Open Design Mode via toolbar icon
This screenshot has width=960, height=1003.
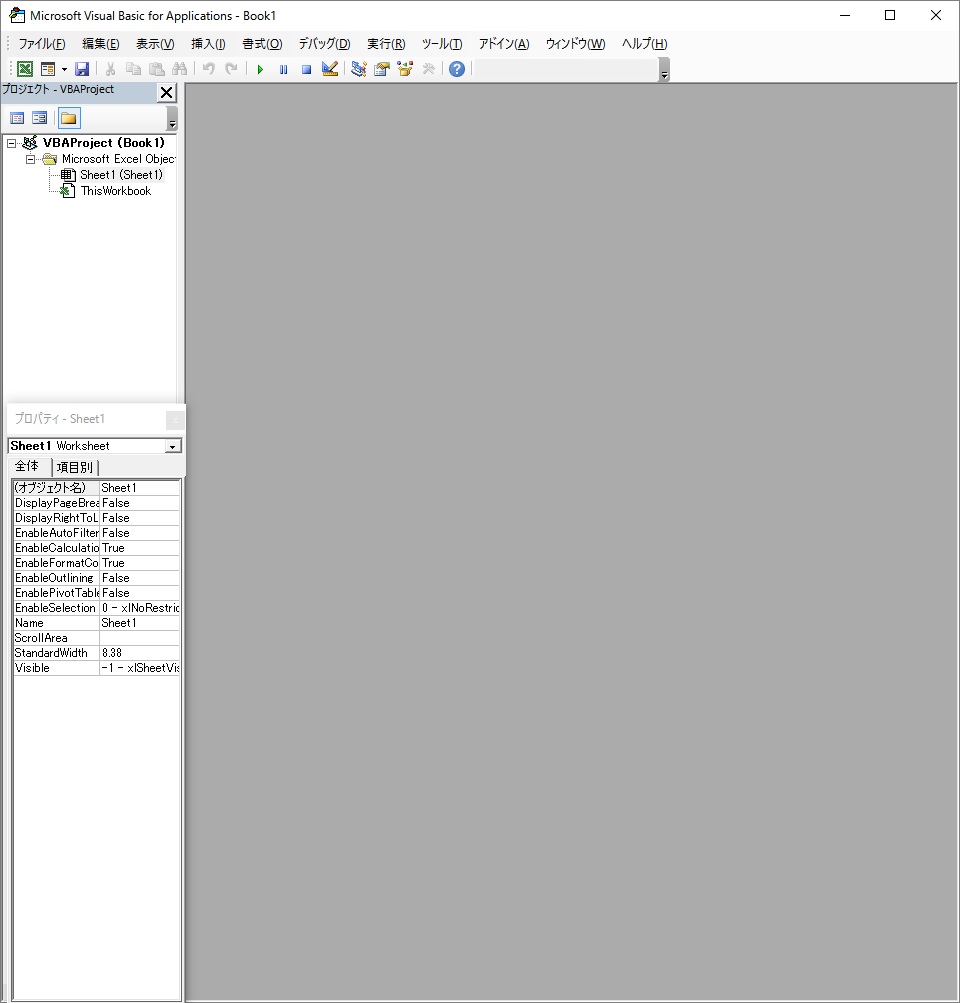[330, 68]
